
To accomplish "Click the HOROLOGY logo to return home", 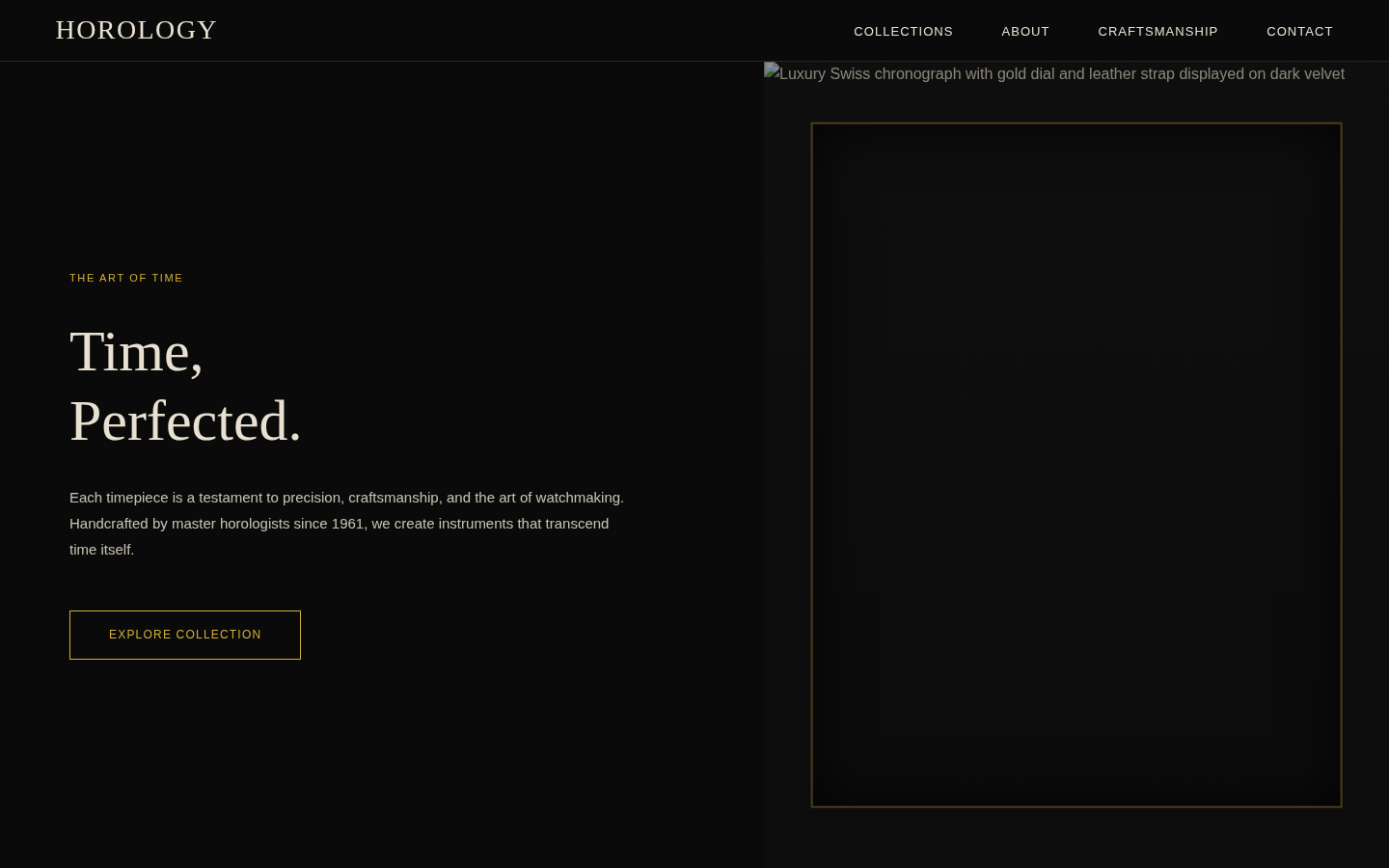I will (136, 29).
